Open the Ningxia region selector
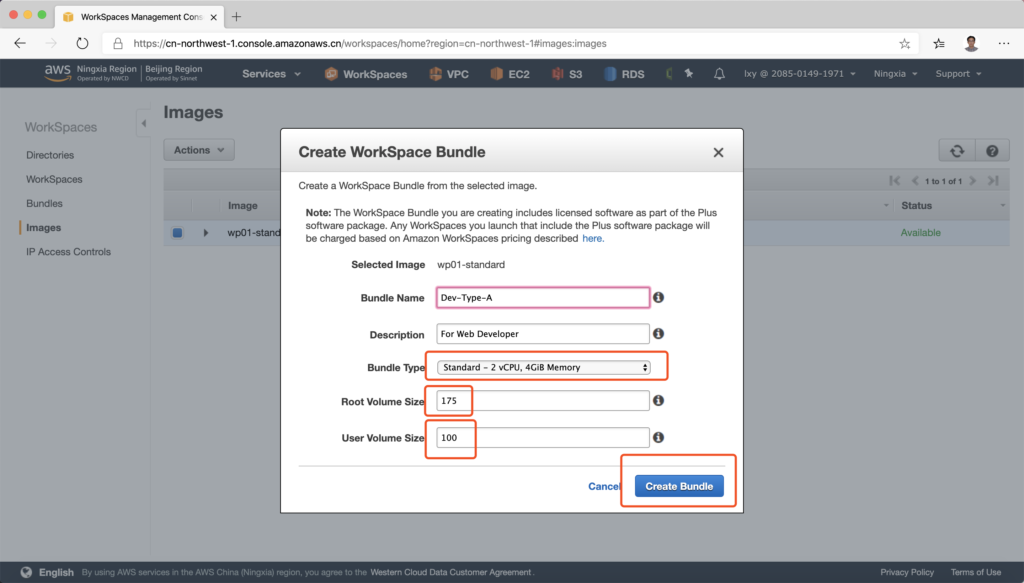This screenshot has height=583, width=1024. point(894,74)
